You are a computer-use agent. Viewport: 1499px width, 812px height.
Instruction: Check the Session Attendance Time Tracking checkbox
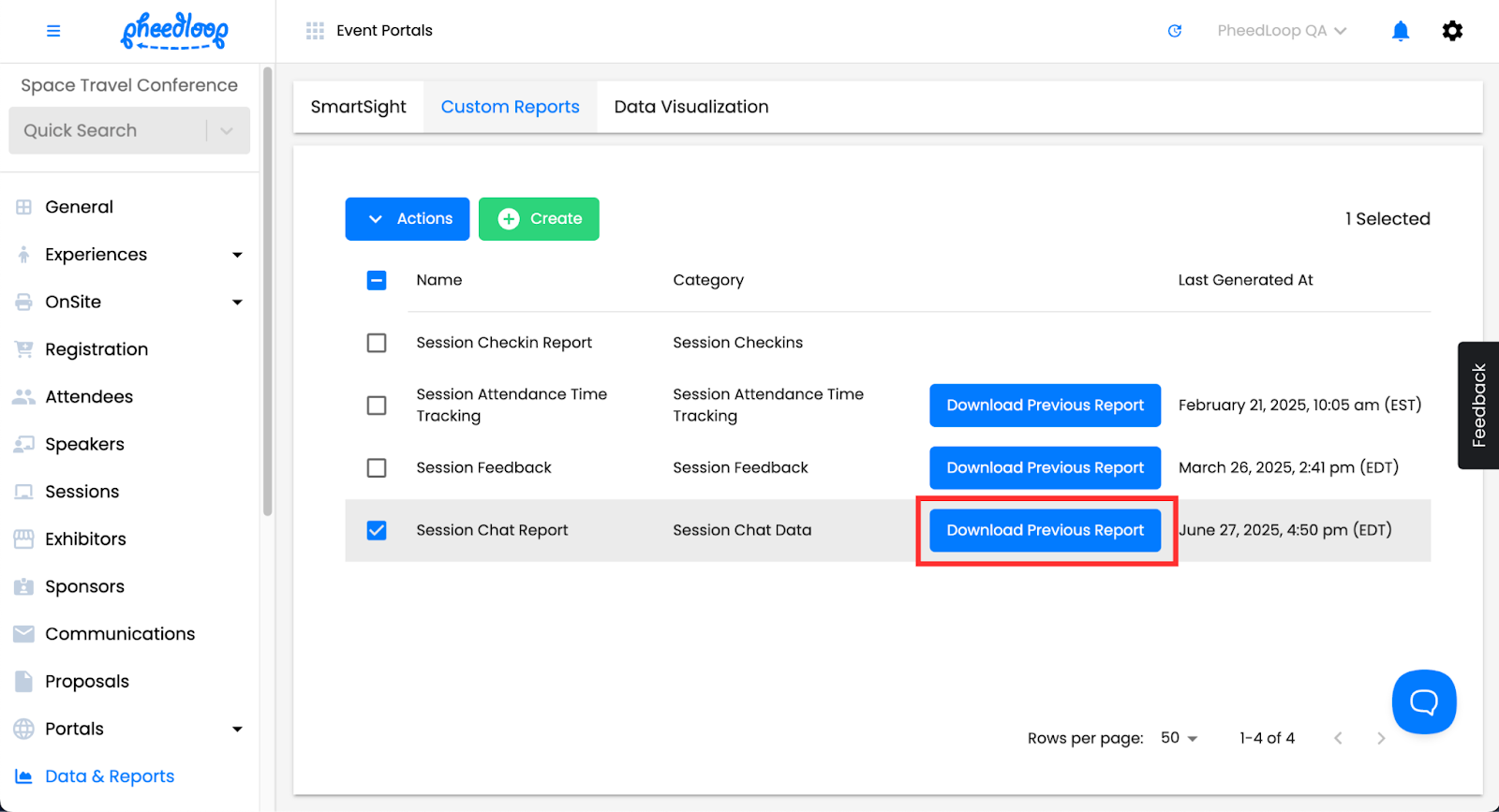click(x=377, y=406)
